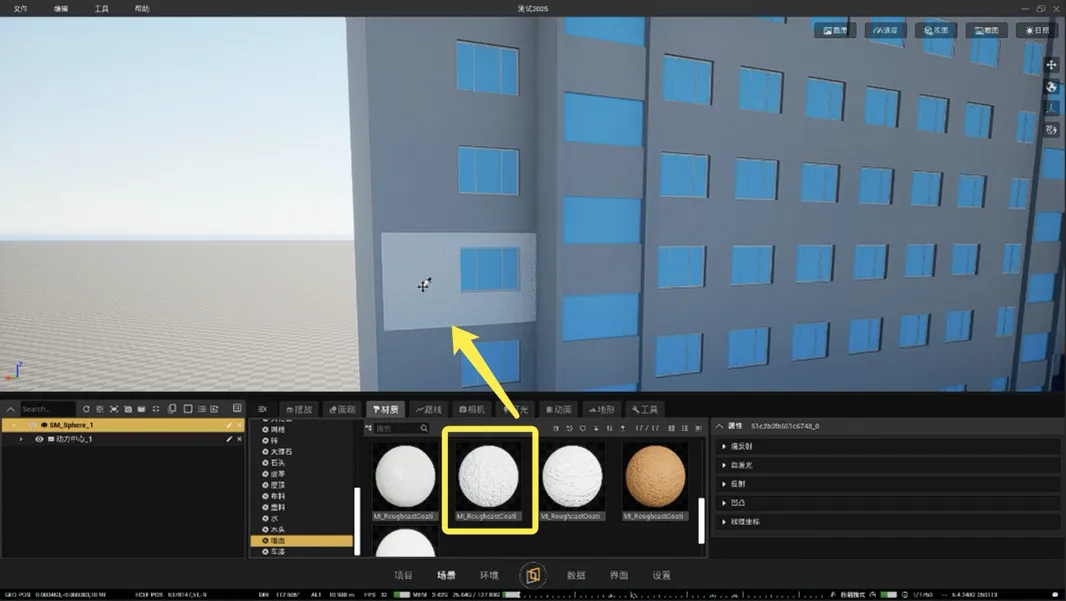1066x601 pixels.
Task: Open the 帮助 menu
Action: (x=141, y=9)
